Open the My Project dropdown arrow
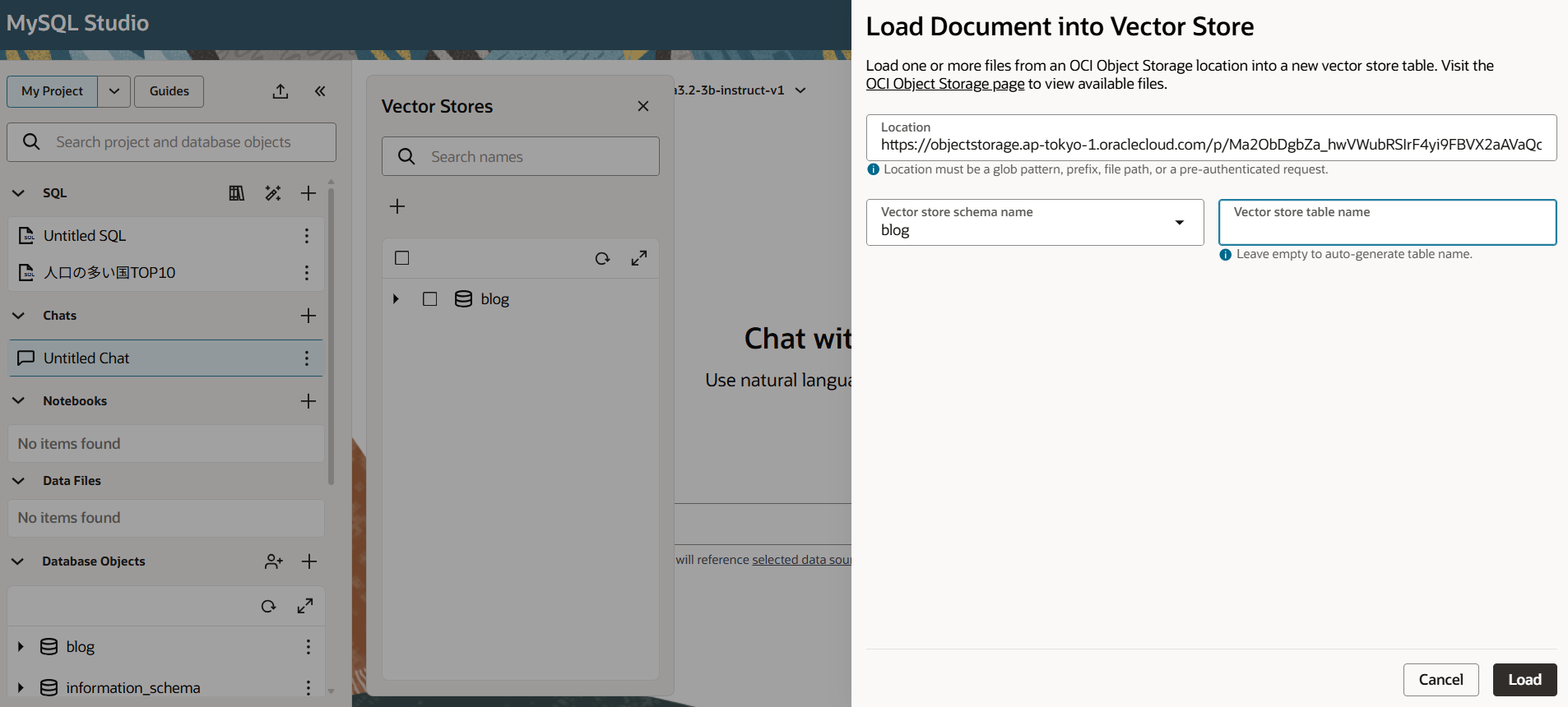Image resolution: width=1568 pixels, height=707 pixels. click(114, 91)
